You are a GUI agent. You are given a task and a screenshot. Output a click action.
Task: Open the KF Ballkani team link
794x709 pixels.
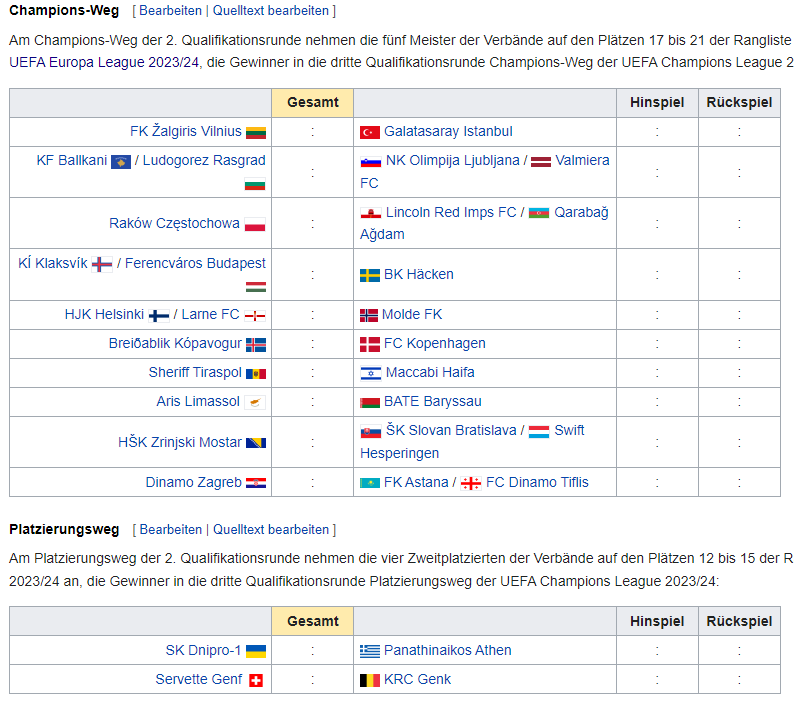pos(72,160)
